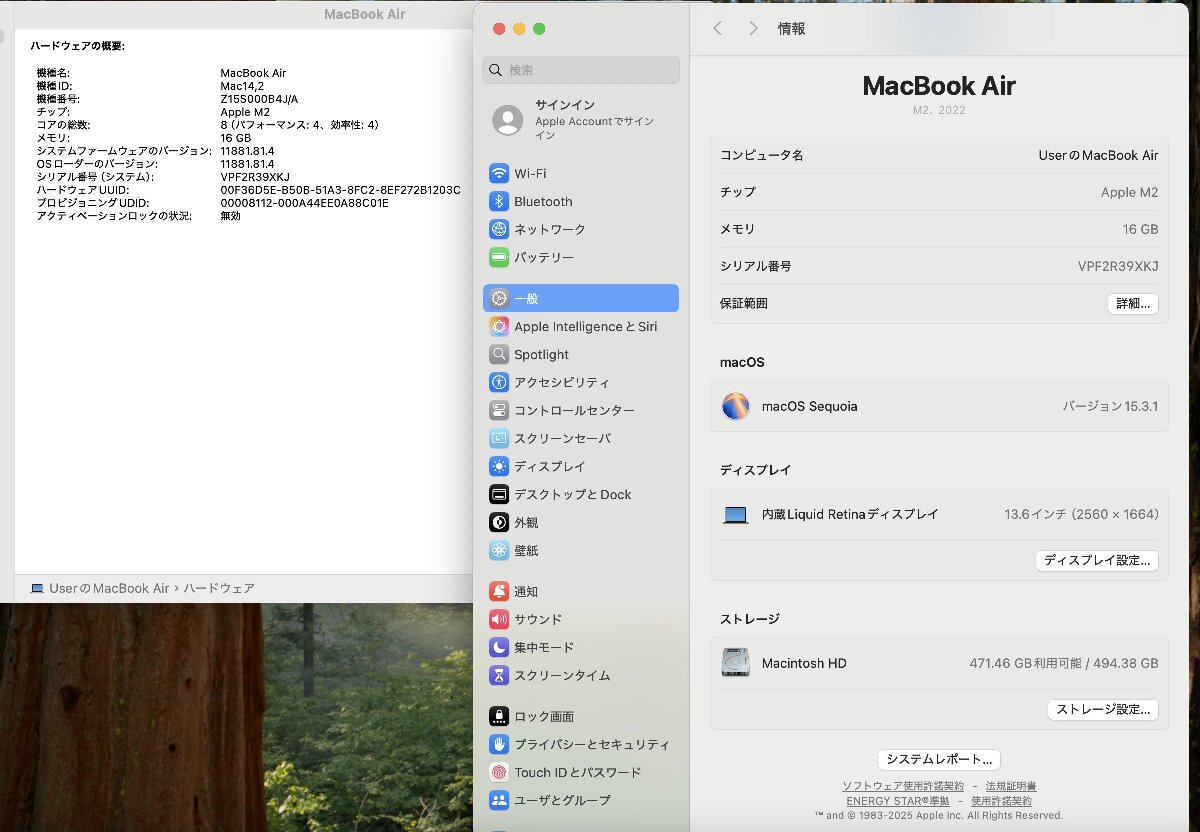Click the macOS Sequoia logo icon
The height and width of the screenshot is (832, 1200).
pyautogui.click(x=736, y=406)
